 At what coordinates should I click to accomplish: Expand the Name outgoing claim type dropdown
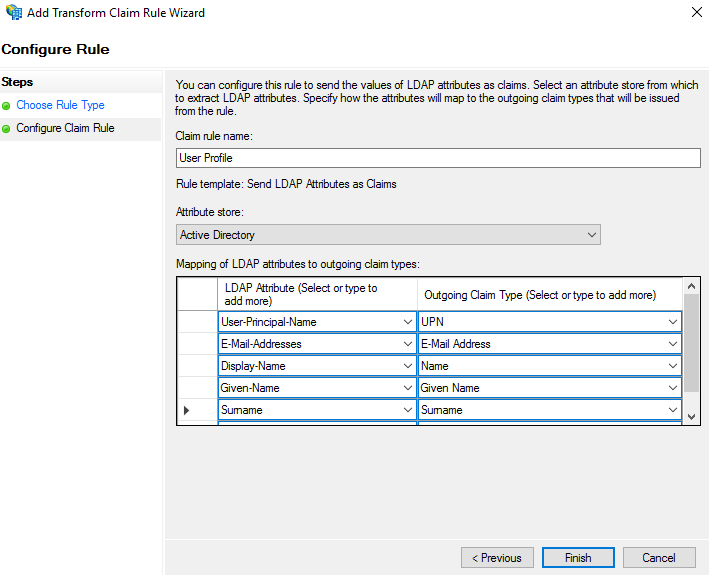672,366
